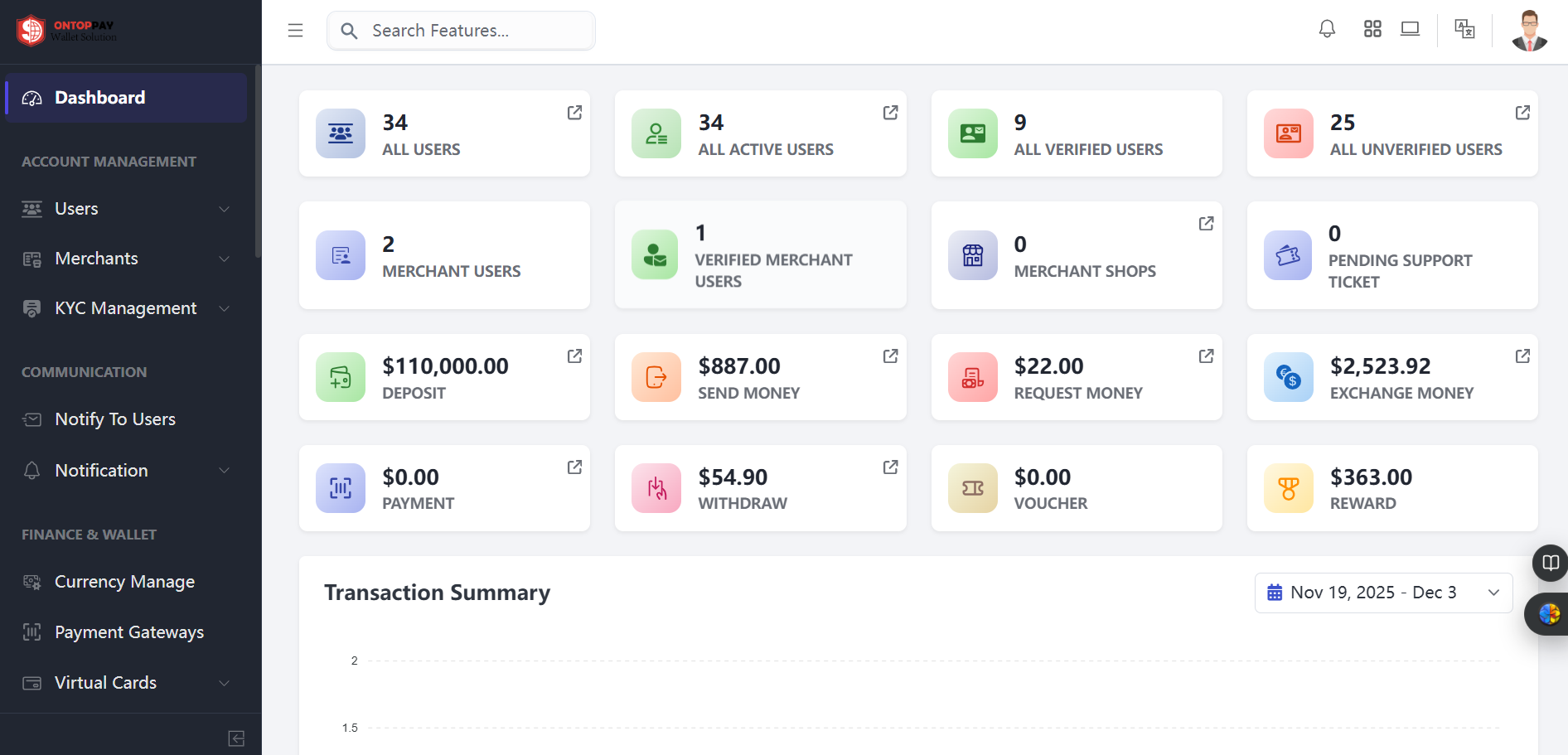Image resolution: width=1568 pixels, height=755 pixels.
Task: Open the apps grid icon in header
Action: [x=1372, y=30]
